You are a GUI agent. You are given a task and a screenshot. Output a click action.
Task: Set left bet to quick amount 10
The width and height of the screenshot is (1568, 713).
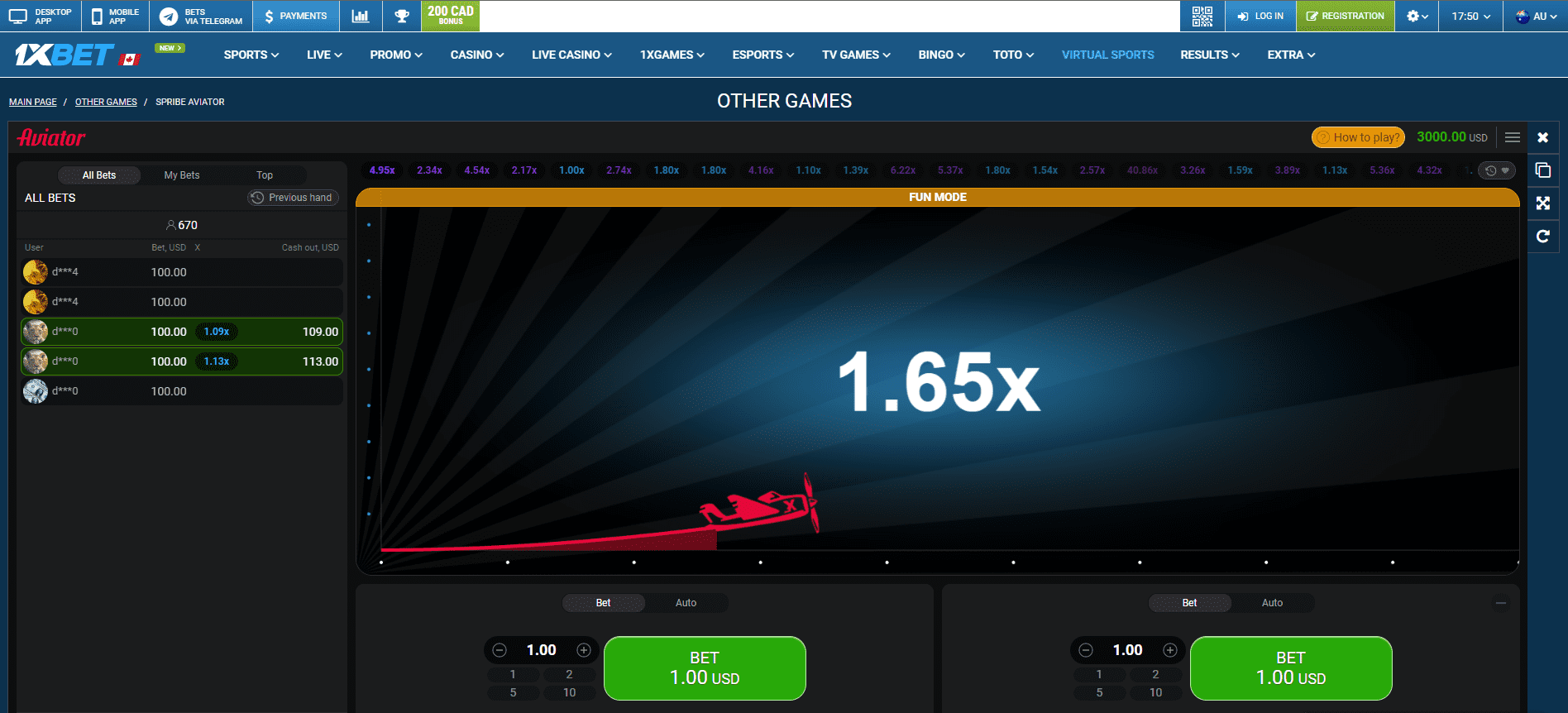click(x=570, y=692)
